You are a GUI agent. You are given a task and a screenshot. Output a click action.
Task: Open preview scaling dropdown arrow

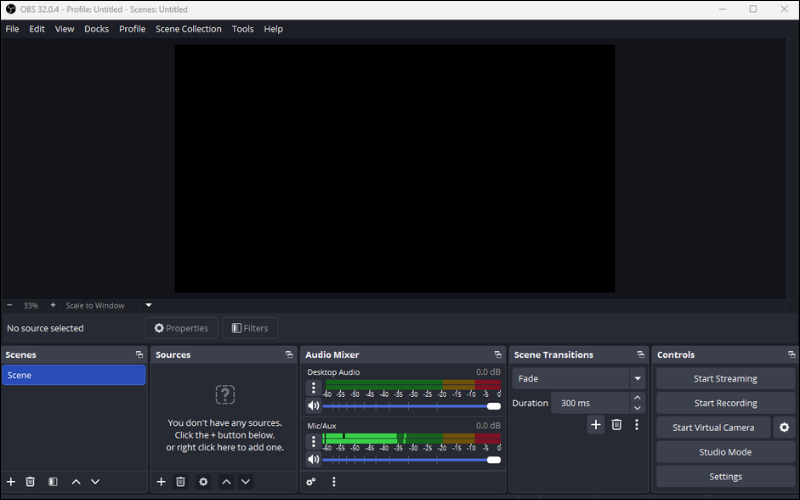[x=148, y=305]
